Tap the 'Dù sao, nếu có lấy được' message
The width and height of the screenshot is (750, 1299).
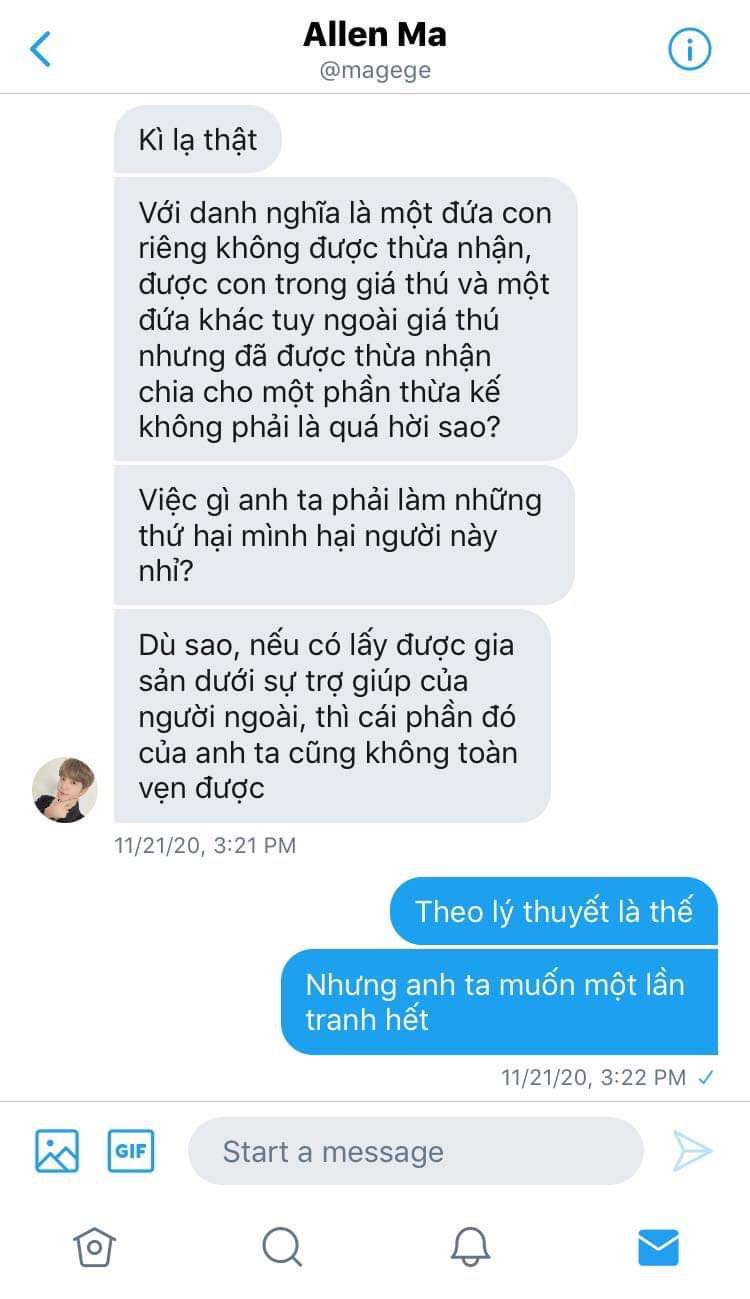tap(332, 716)
